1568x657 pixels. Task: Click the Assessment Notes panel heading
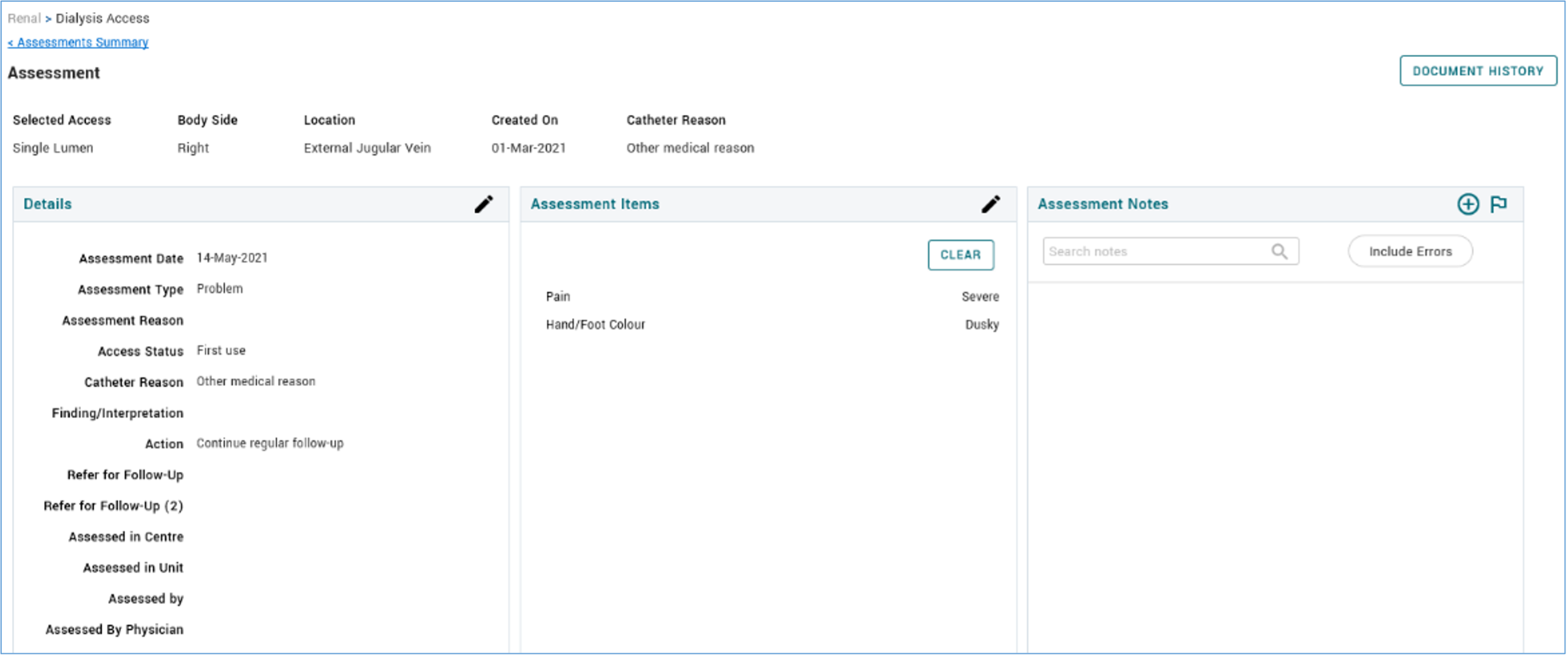[x=1102, y=204]
